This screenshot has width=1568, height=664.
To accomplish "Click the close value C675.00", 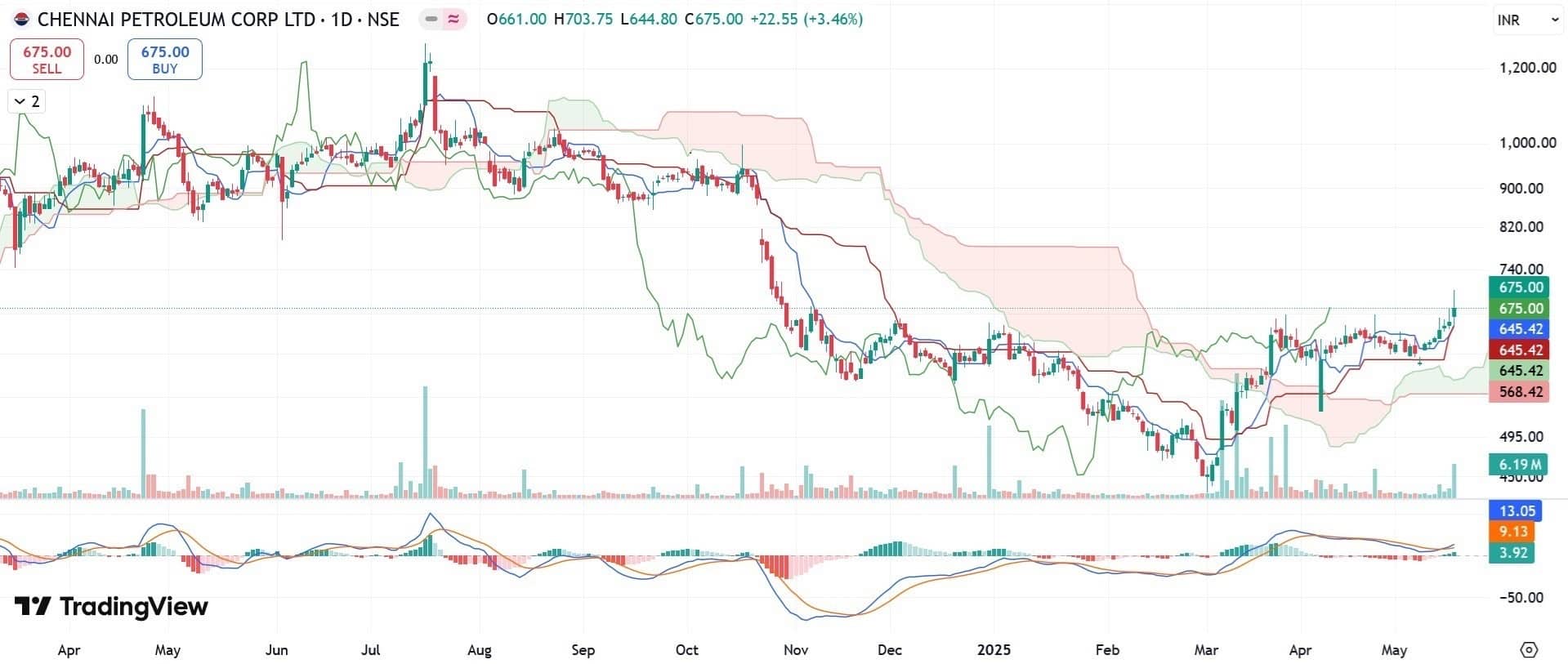I will coord(714,19).
